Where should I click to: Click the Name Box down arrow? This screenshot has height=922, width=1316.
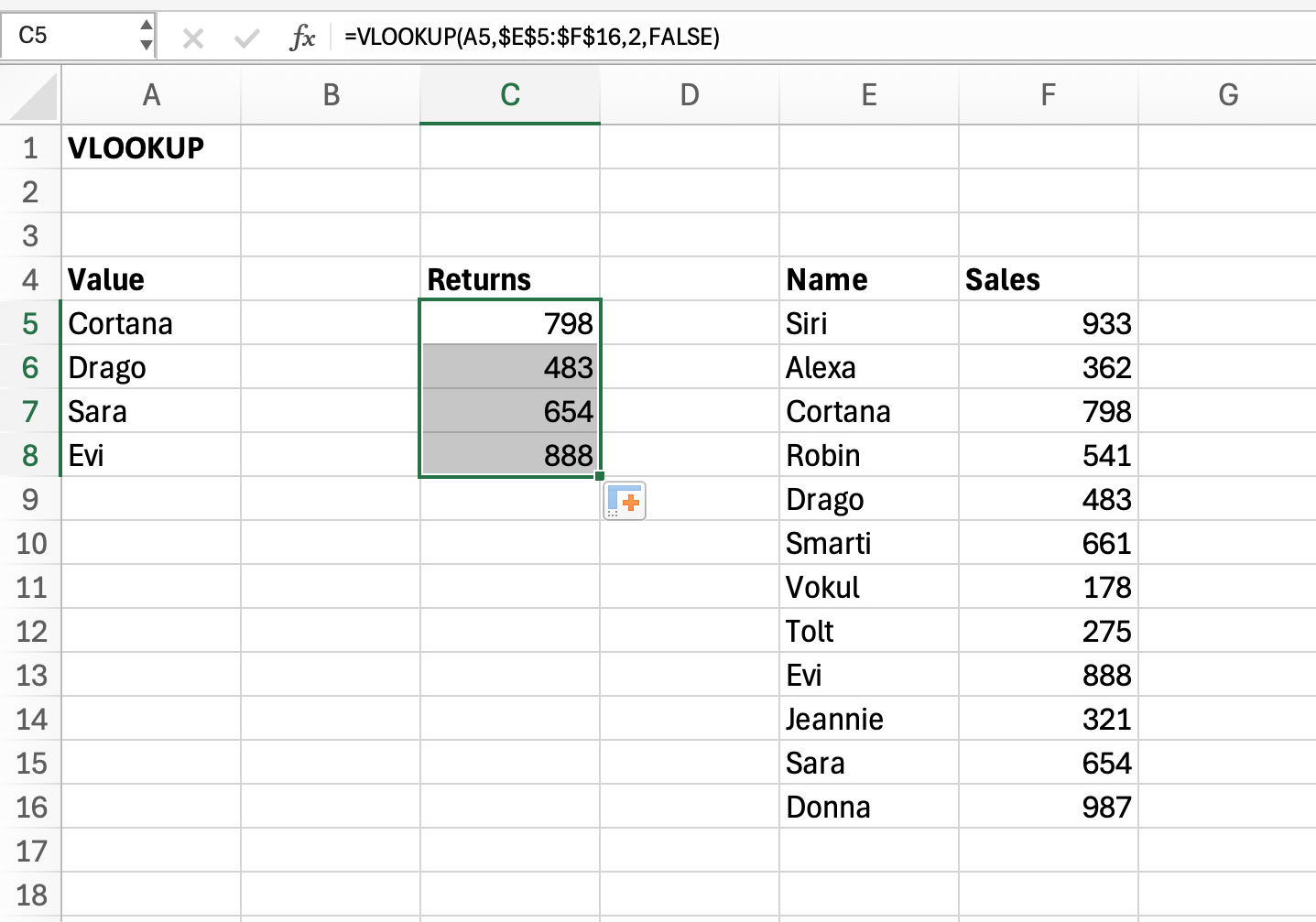coord(147,45)
